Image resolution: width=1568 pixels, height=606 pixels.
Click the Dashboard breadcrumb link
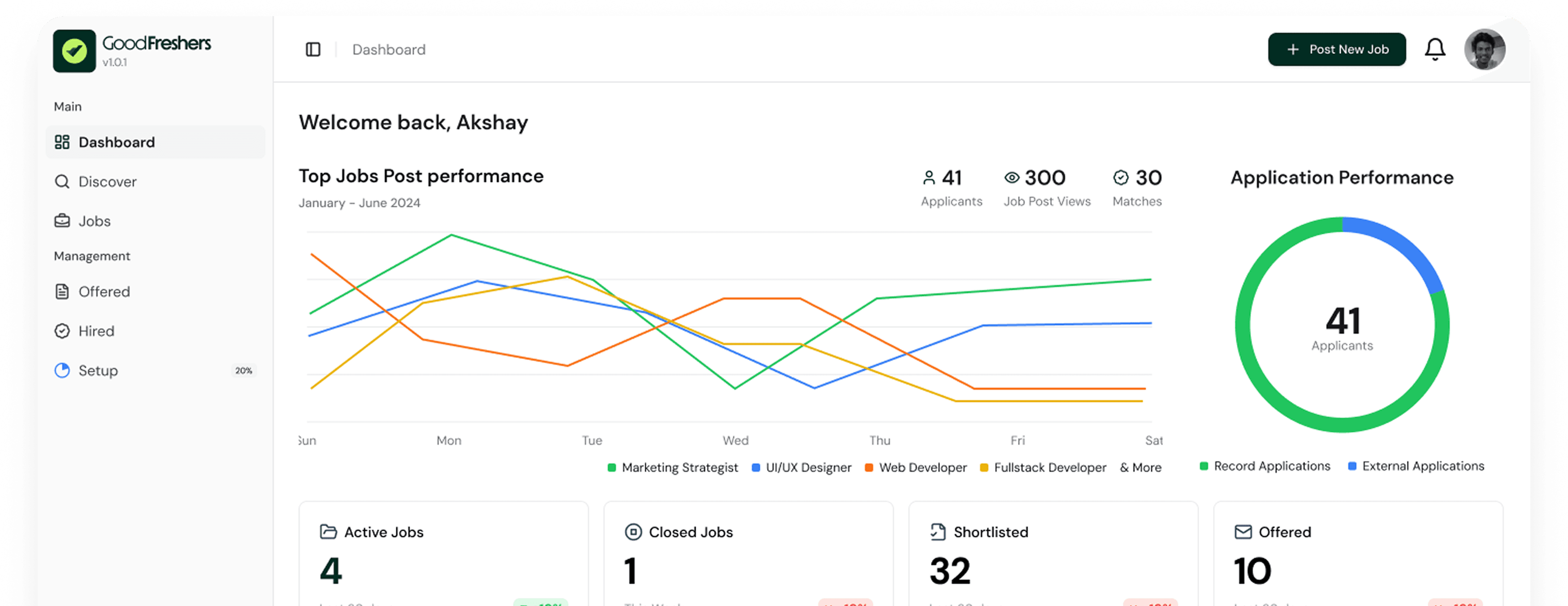pos(388,49)
